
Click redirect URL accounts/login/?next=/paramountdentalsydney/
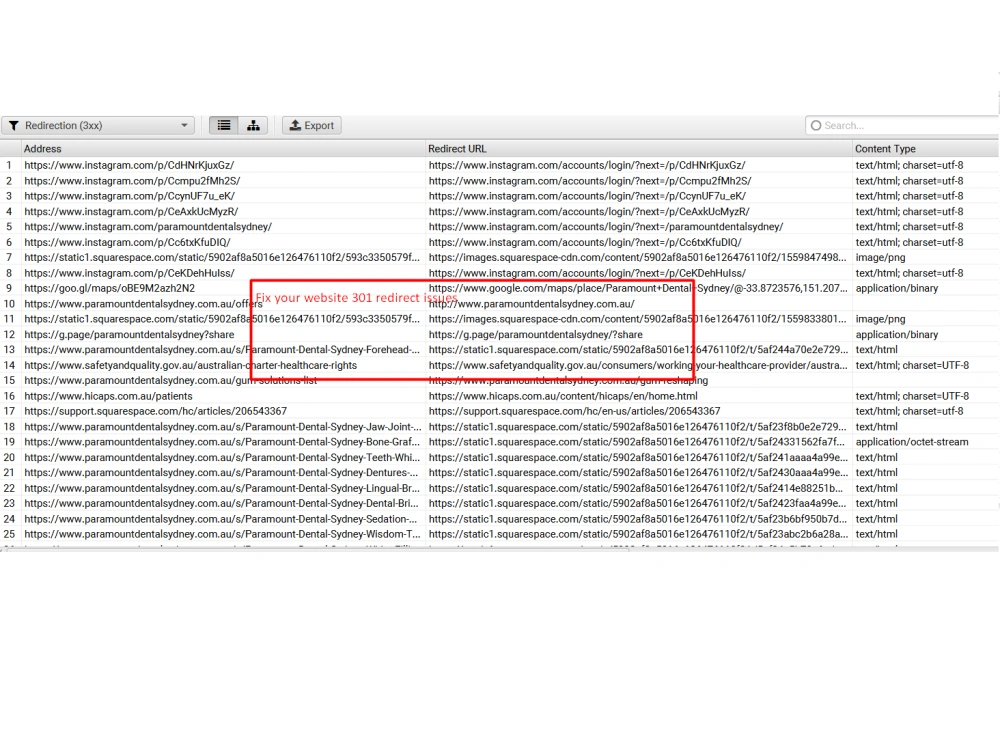pos(606,227)
